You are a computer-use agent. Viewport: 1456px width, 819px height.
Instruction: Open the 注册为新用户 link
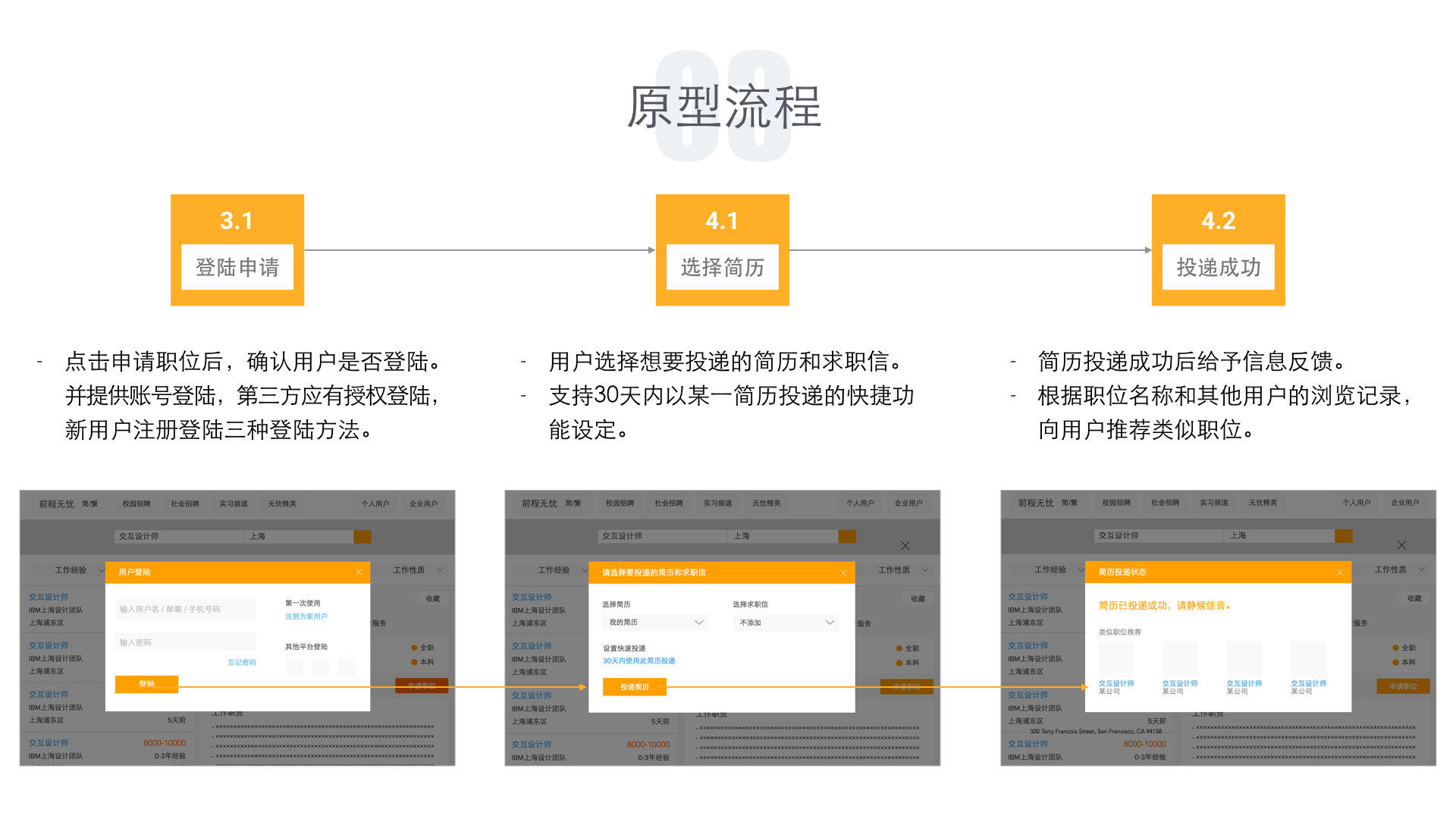point(306,617)
